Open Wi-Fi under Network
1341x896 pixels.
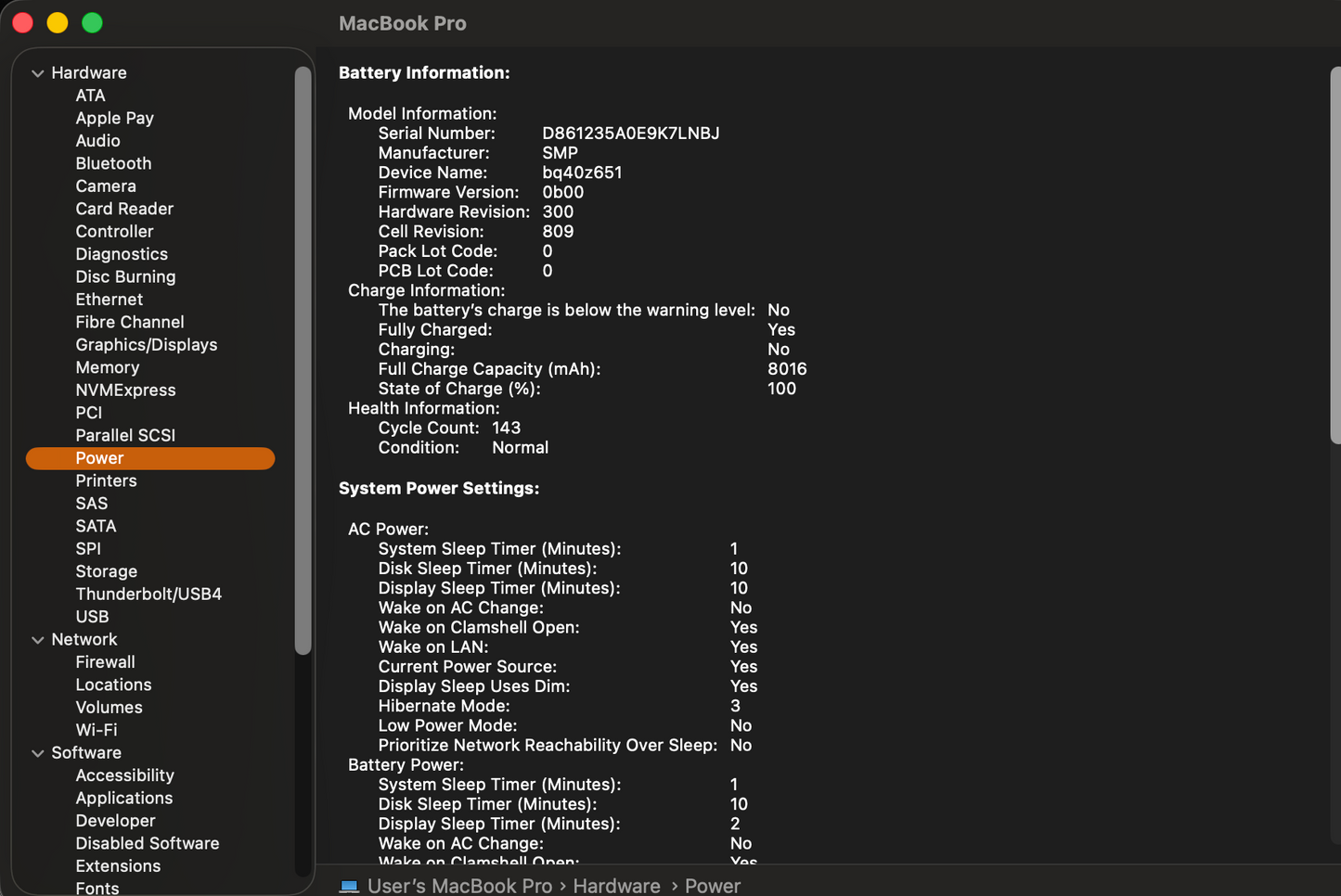[x=96, y=730]
